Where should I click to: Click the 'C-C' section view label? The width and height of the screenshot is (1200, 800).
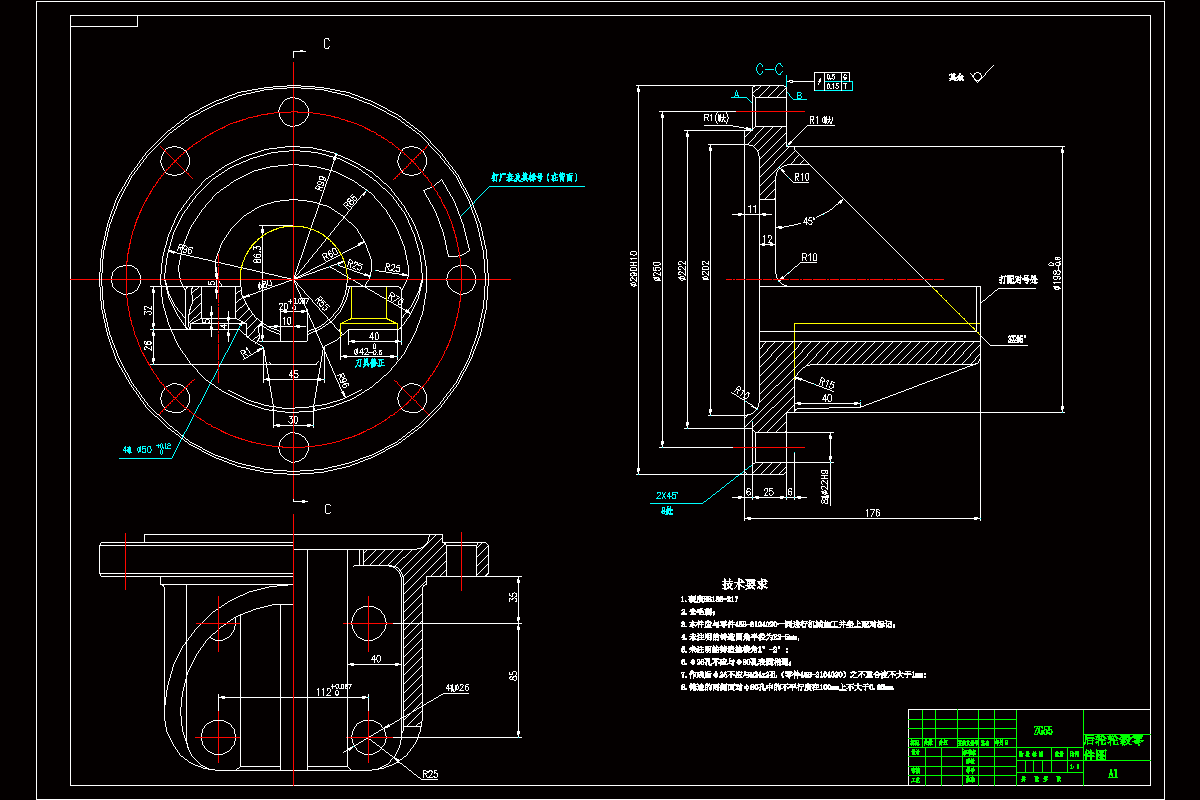click(769, 69)
